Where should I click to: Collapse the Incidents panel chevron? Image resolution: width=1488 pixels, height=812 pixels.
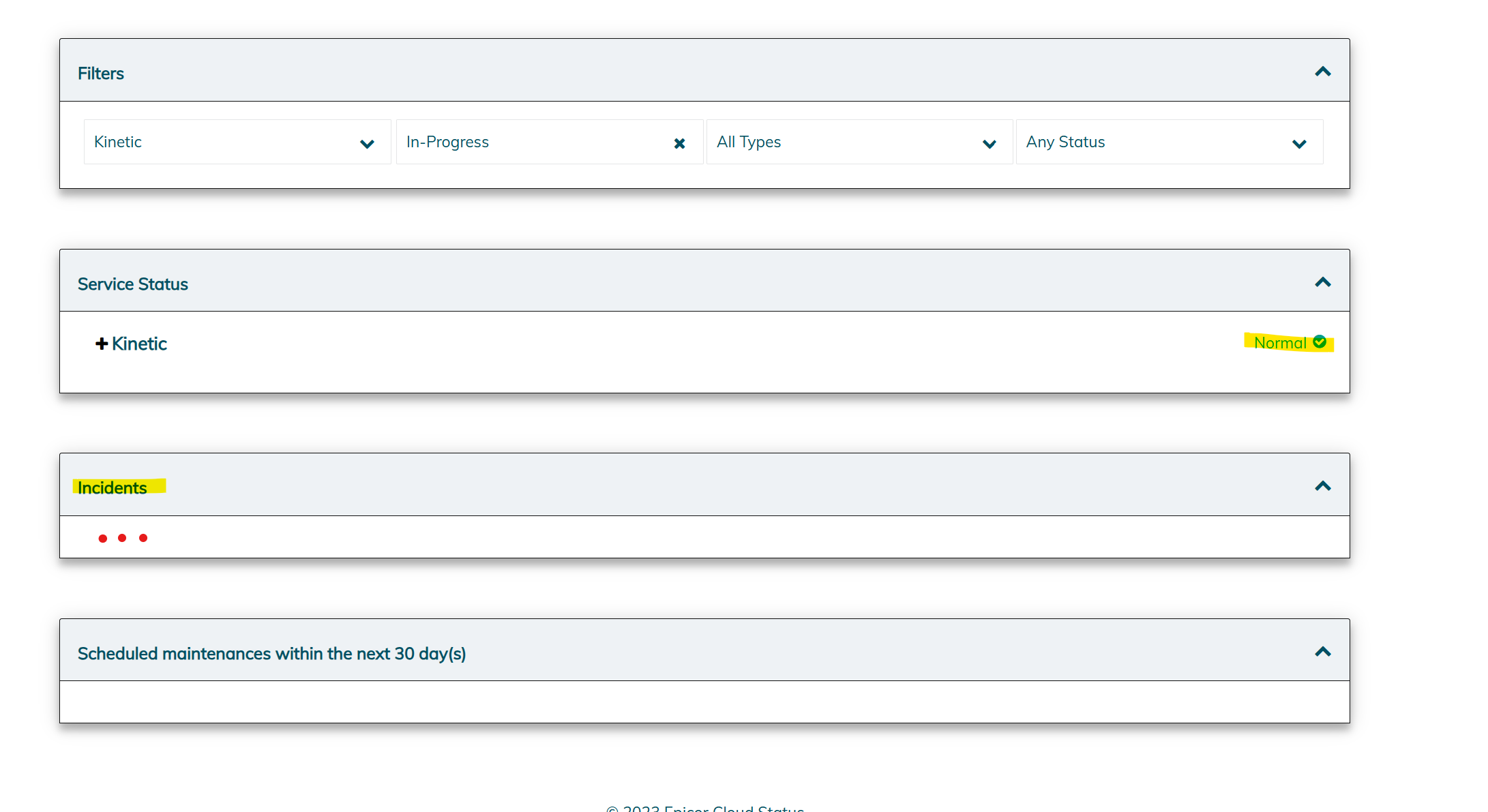tap(1322, 486)
